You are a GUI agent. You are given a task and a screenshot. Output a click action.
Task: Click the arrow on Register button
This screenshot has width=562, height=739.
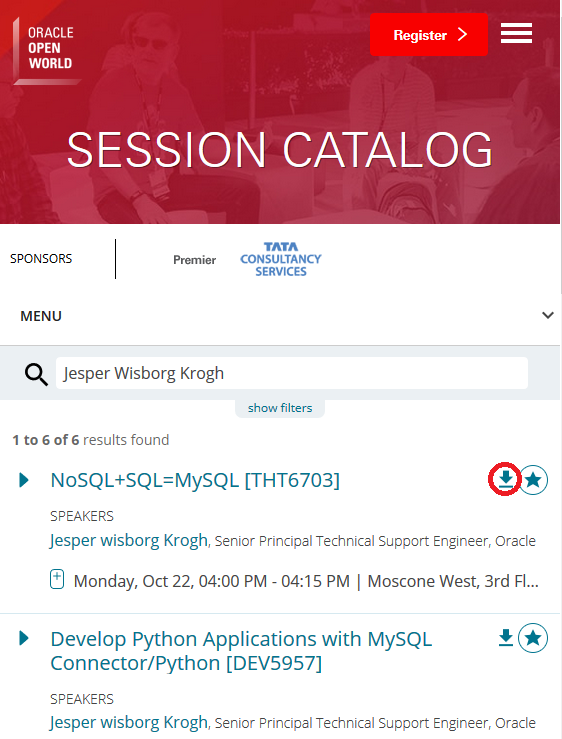[x=463, y=34]
